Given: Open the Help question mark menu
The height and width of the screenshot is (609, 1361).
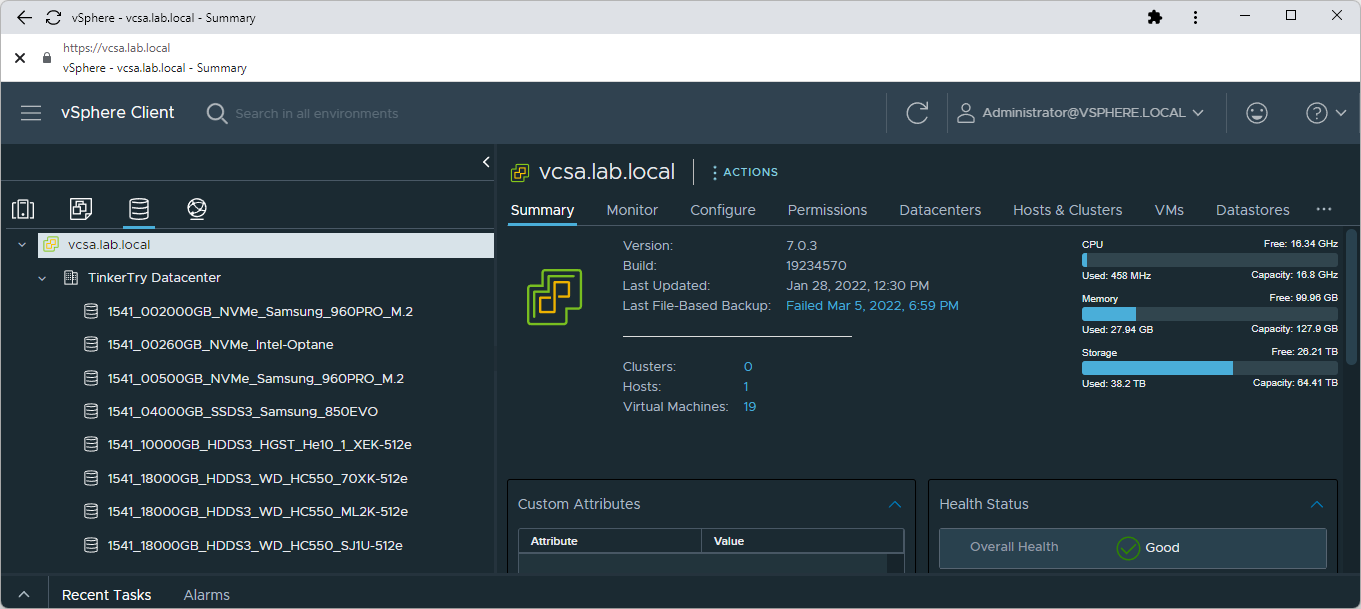Looking at the screenshot, I should [1316, 113].
